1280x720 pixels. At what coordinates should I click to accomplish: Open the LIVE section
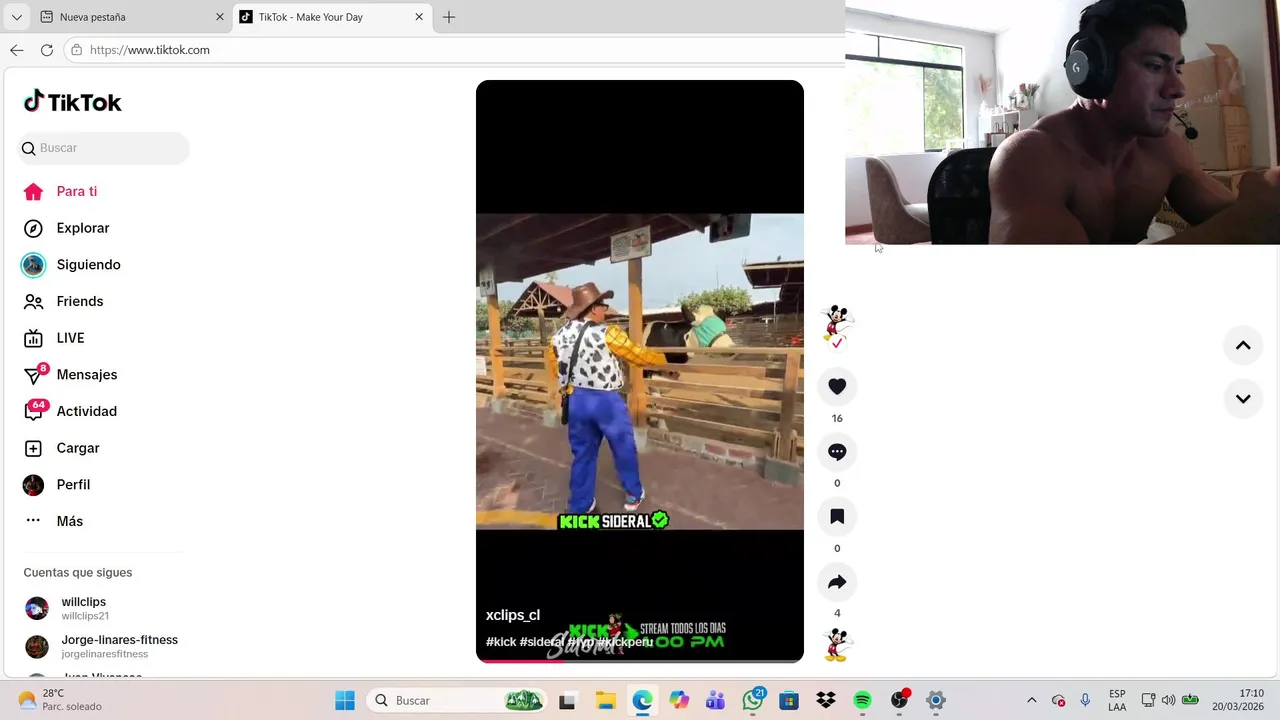(54, 338)
